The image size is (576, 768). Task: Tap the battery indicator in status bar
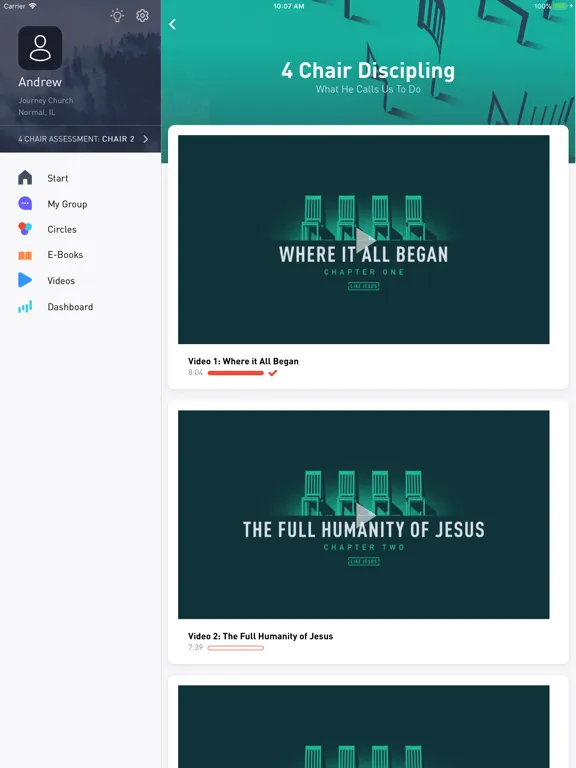tap(559, 6)
